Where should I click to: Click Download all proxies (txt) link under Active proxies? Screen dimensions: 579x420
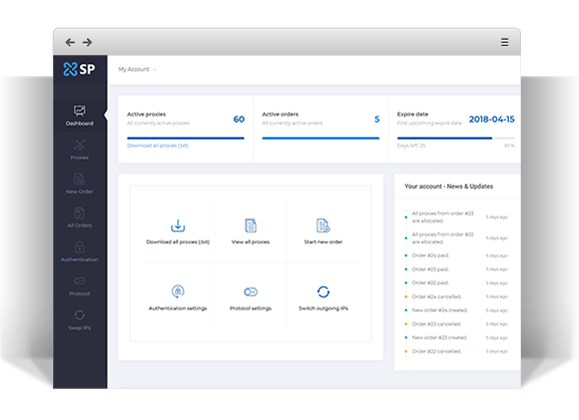click(158, 146)
